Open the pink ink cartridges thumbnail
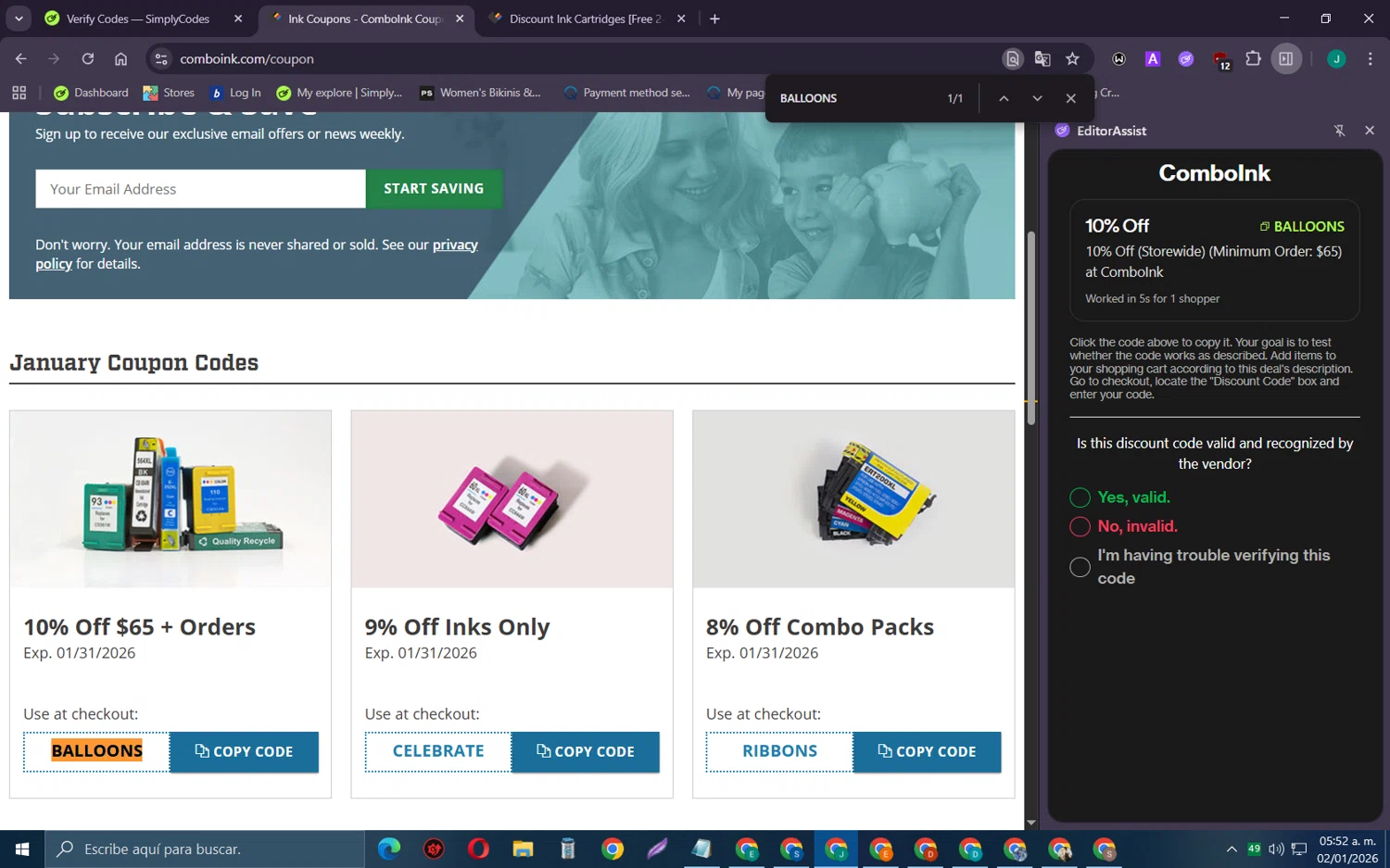1390x868 pixels. click(512, 499)
